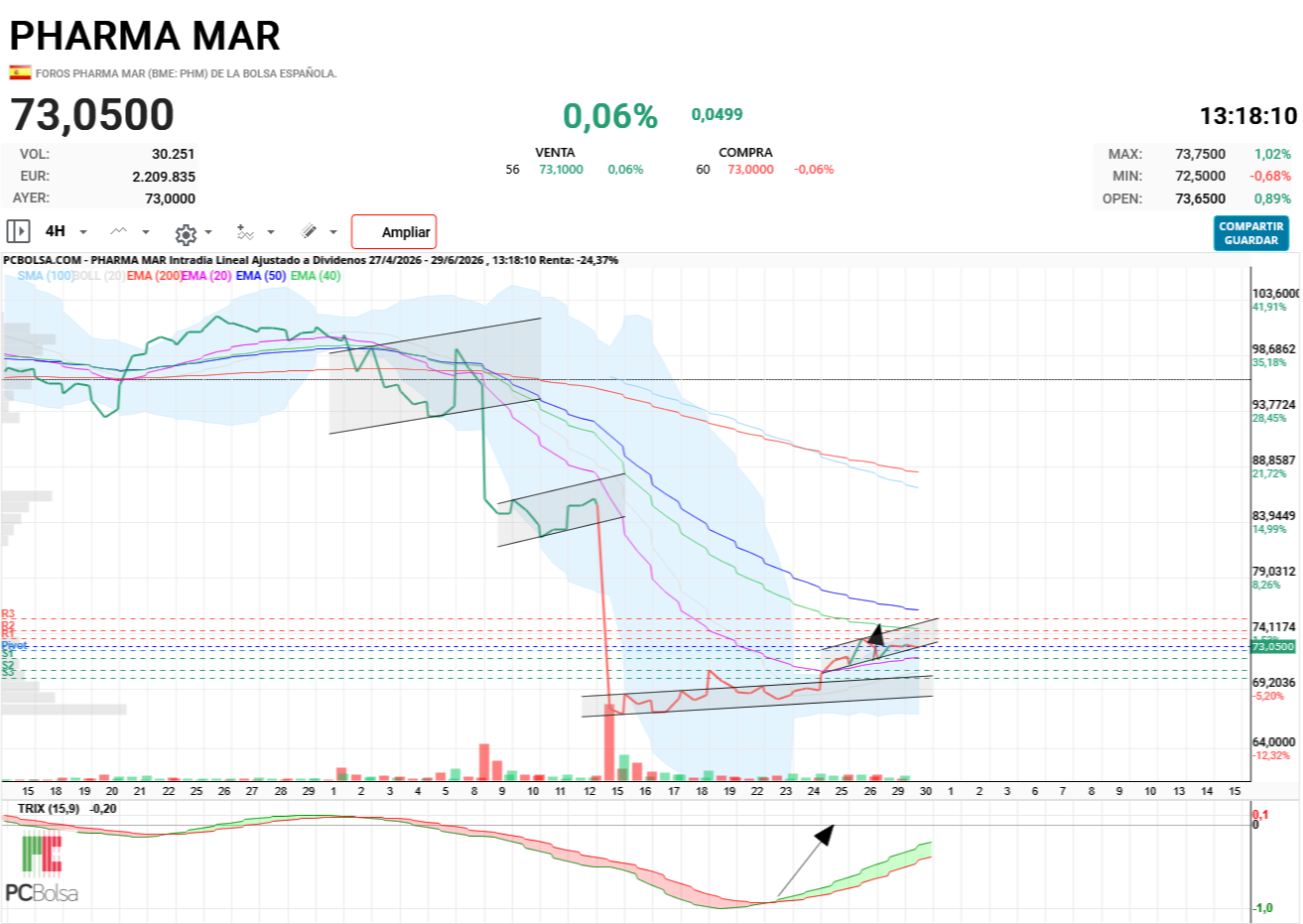Click the COMPARTIR GUARDAR button
The image size is (1303, 924).
1251,233
